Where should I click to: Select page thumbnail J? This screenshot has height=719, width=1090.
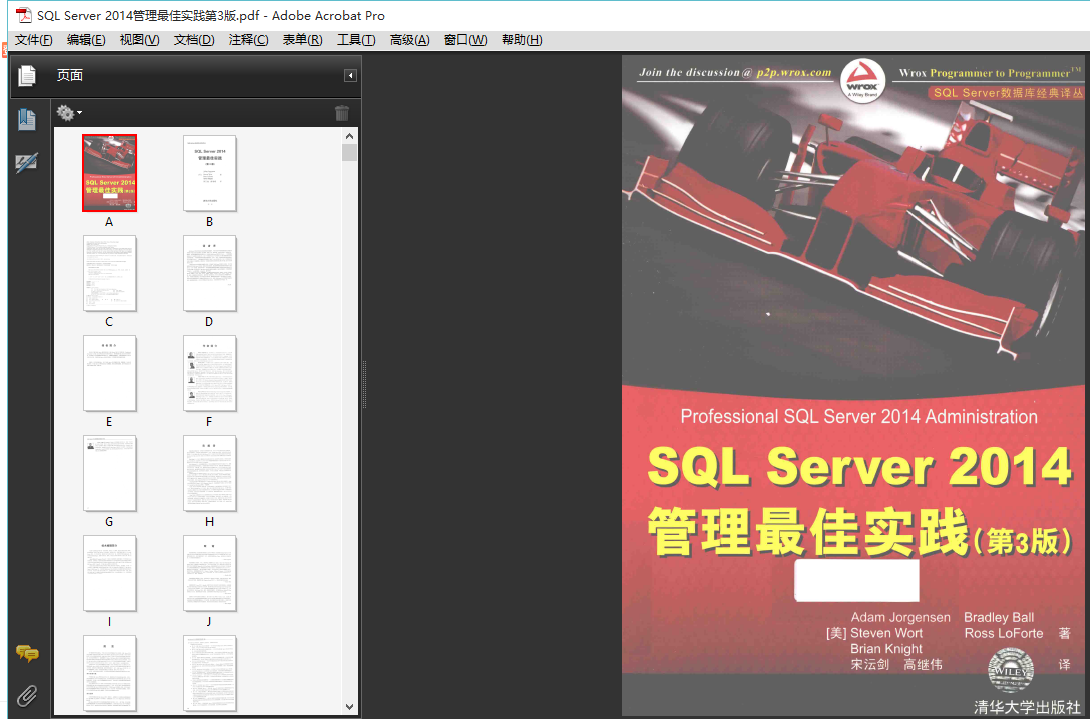[x=209, y=573]
